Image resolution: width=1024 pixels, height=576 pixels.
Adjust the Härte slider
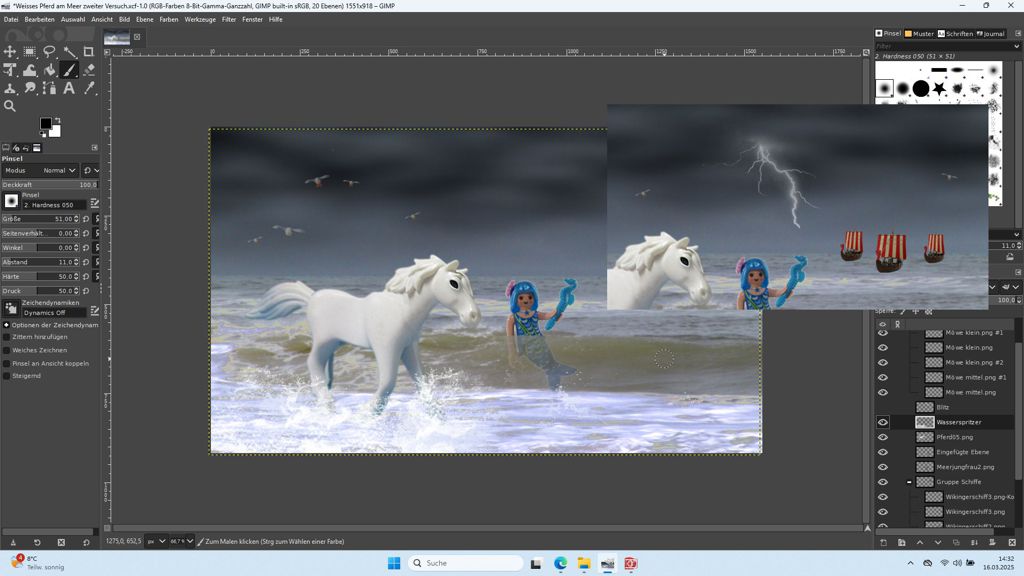coord(40,276)
